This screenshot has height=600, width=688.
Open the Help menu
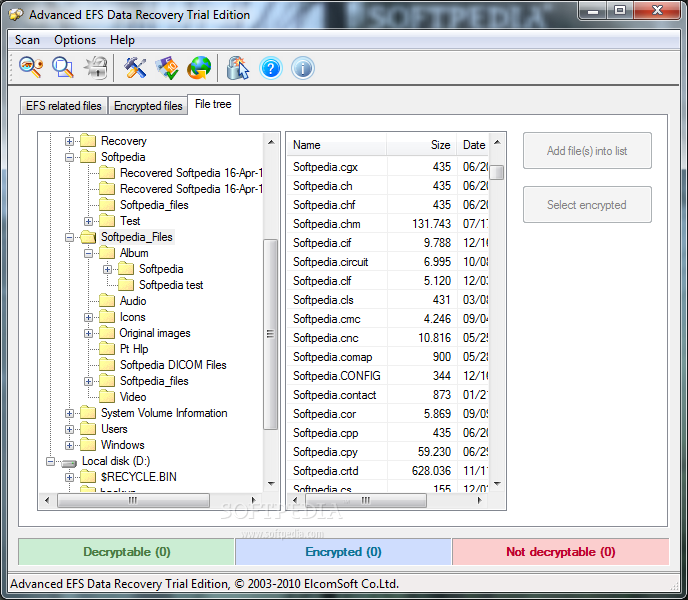tap(122, 40)
